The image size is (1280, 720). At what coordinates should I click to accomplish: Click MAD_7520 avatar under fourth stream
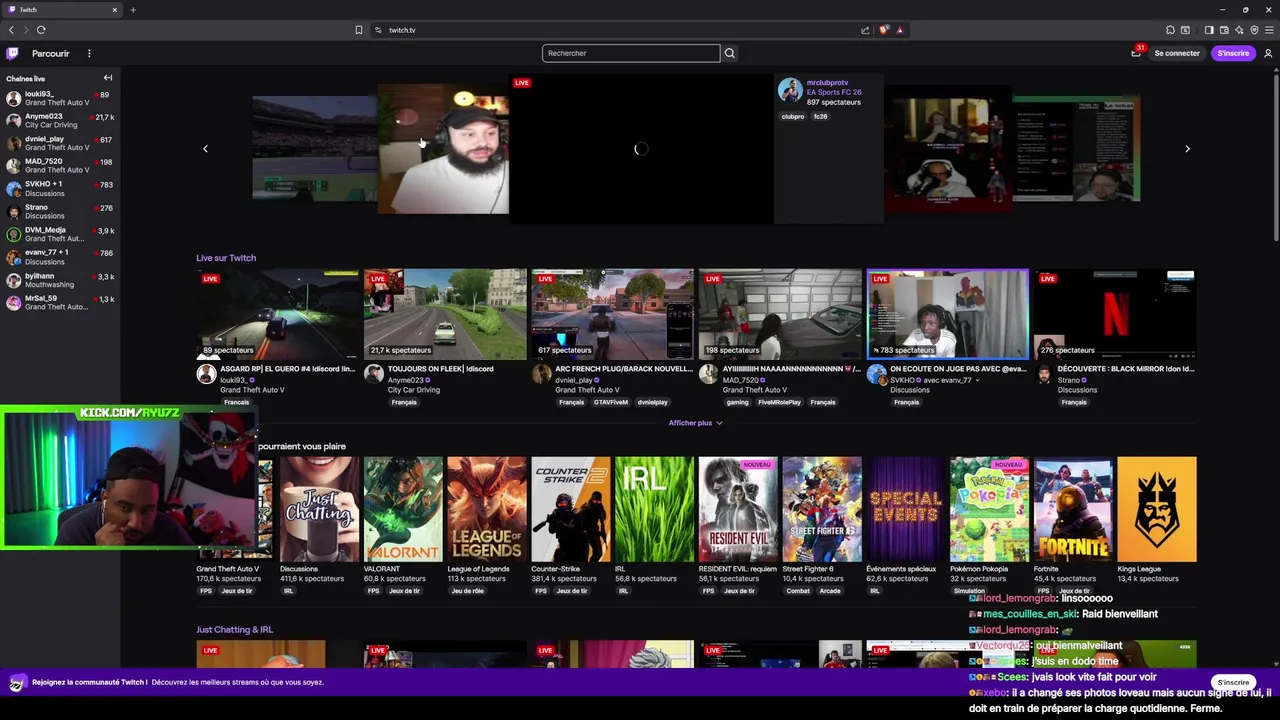(x=709, y=374)
